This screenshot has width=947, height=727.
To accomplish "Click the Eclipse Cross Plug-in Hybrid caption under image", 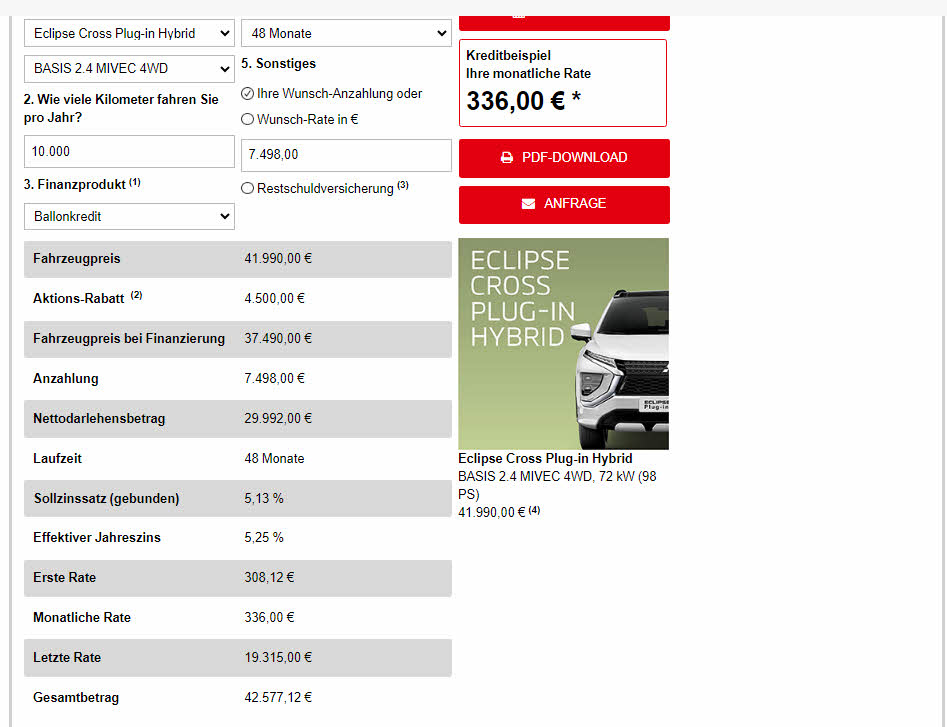I will coord(545,458).
